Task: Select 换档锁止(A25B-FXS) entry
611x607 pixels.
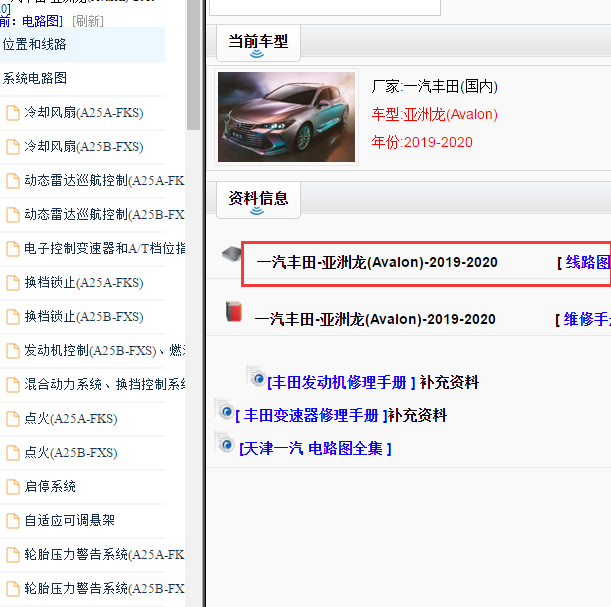Action: click(84, 317)
